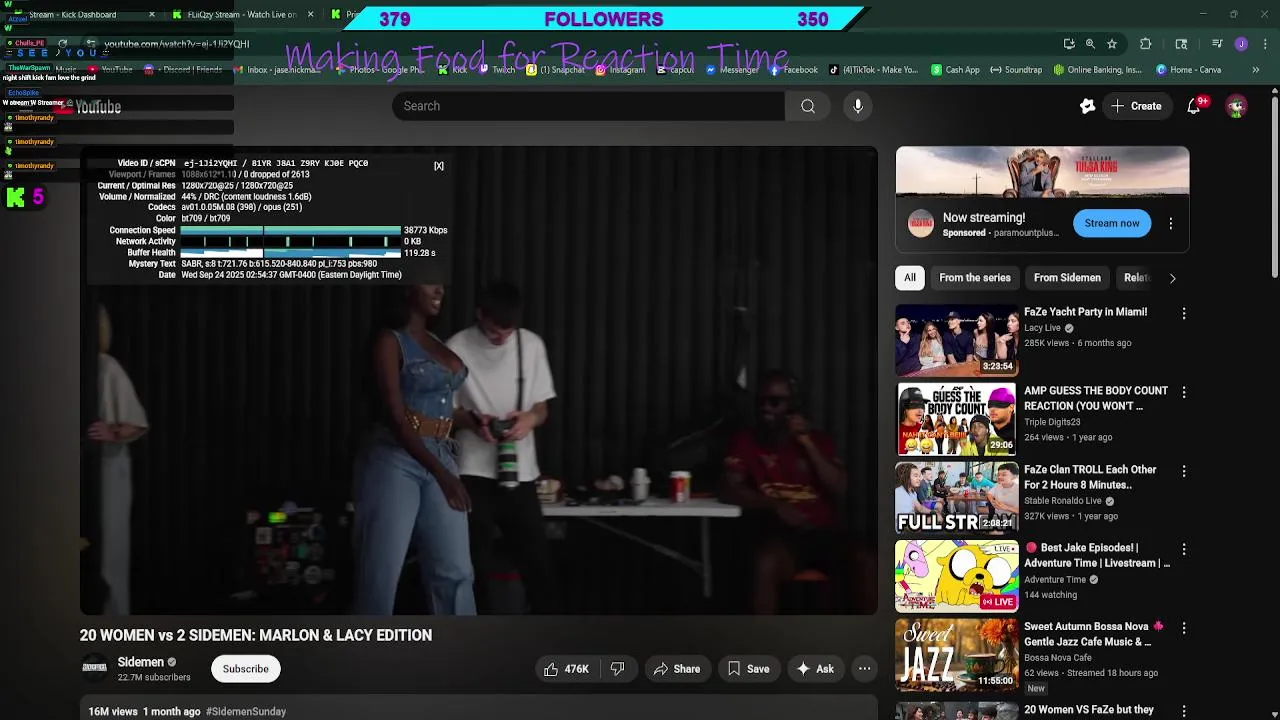The height and width of the screenshot is (720, 1280).
Task: Like the video with thumbs up
Action: coord(566,669)
